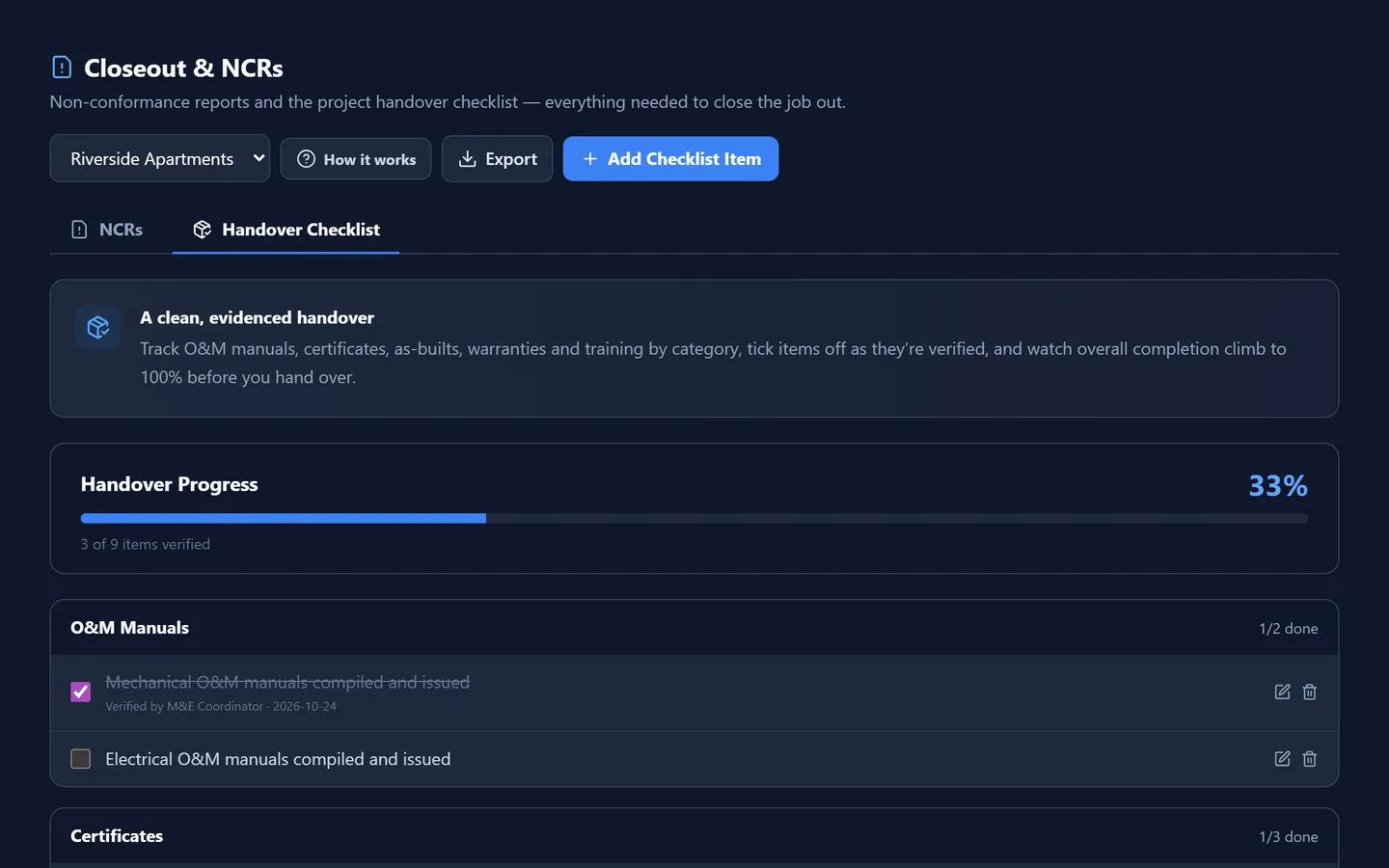Edit the Mechanical O&M manuals item

click(x=1282, y=692)
